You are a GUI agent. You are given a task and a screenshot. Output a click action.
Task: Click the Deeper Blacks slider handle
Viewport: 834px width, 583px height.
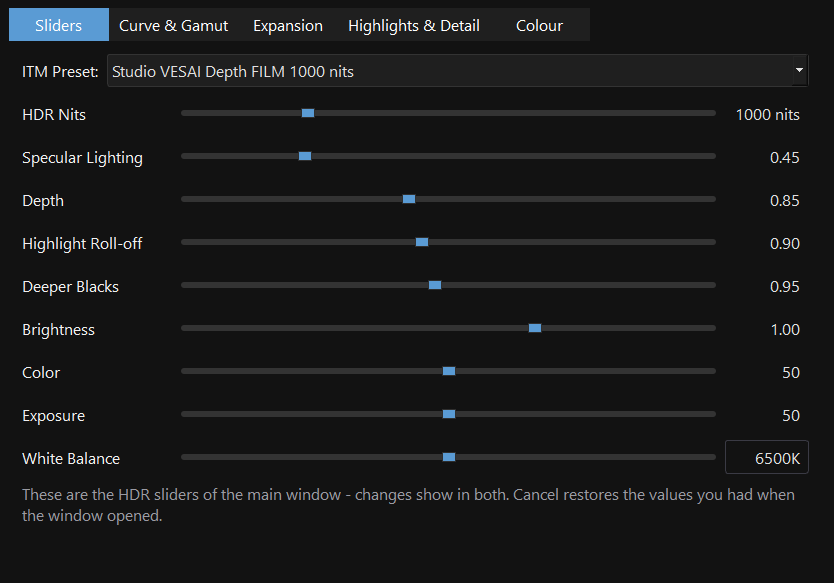(435, 285)
